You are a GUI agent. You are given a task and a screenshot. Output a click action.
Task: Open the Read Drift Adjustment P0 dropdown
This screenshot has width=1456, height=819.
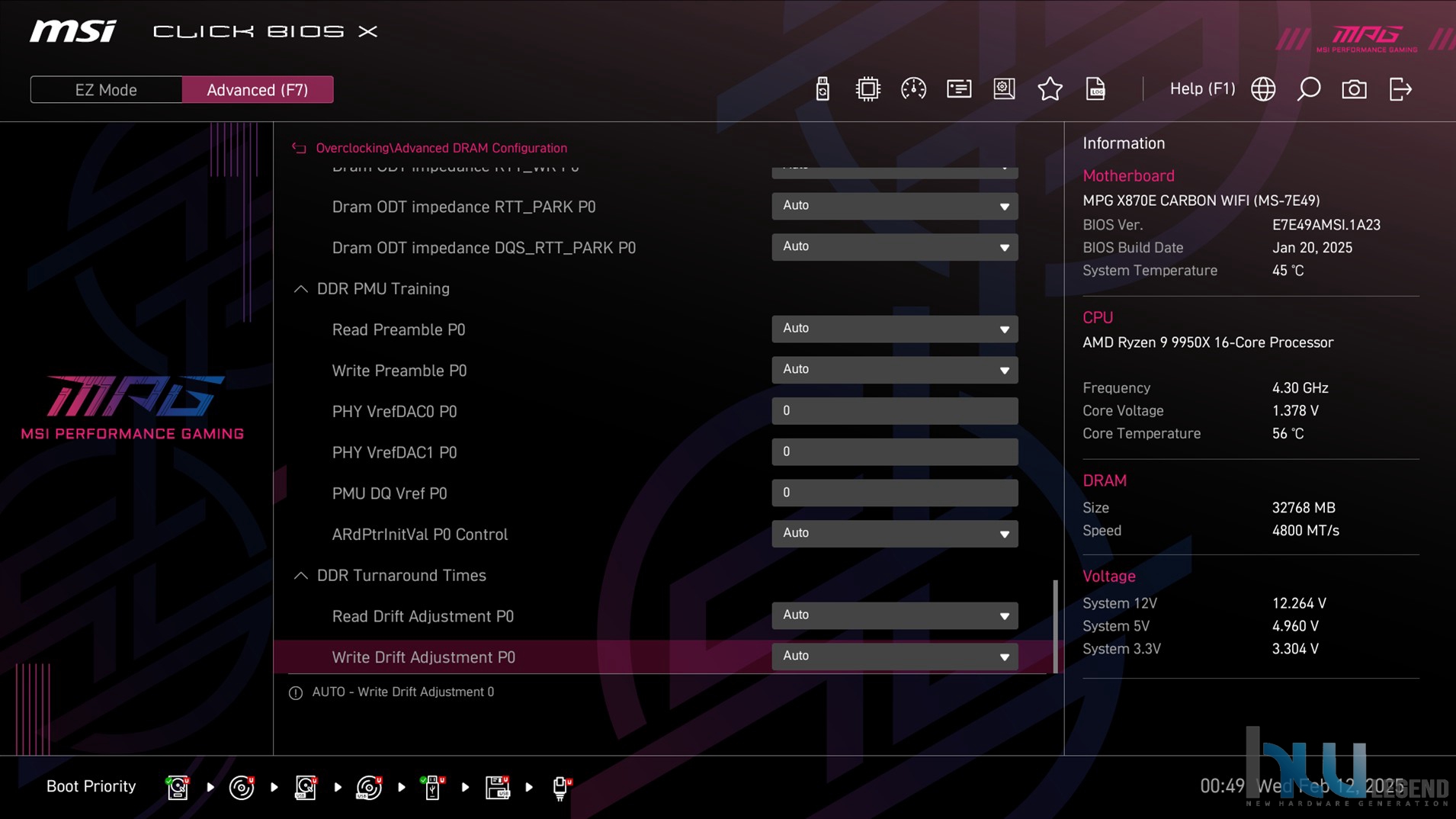894,615
